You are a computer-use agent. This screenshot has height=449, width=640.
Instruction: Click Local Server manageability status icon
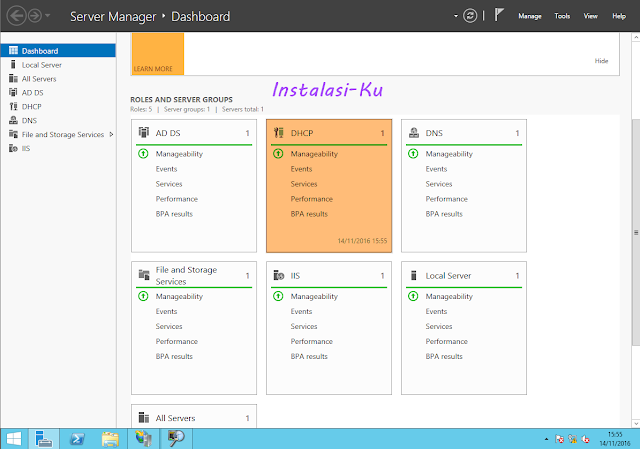click(413, 296)
